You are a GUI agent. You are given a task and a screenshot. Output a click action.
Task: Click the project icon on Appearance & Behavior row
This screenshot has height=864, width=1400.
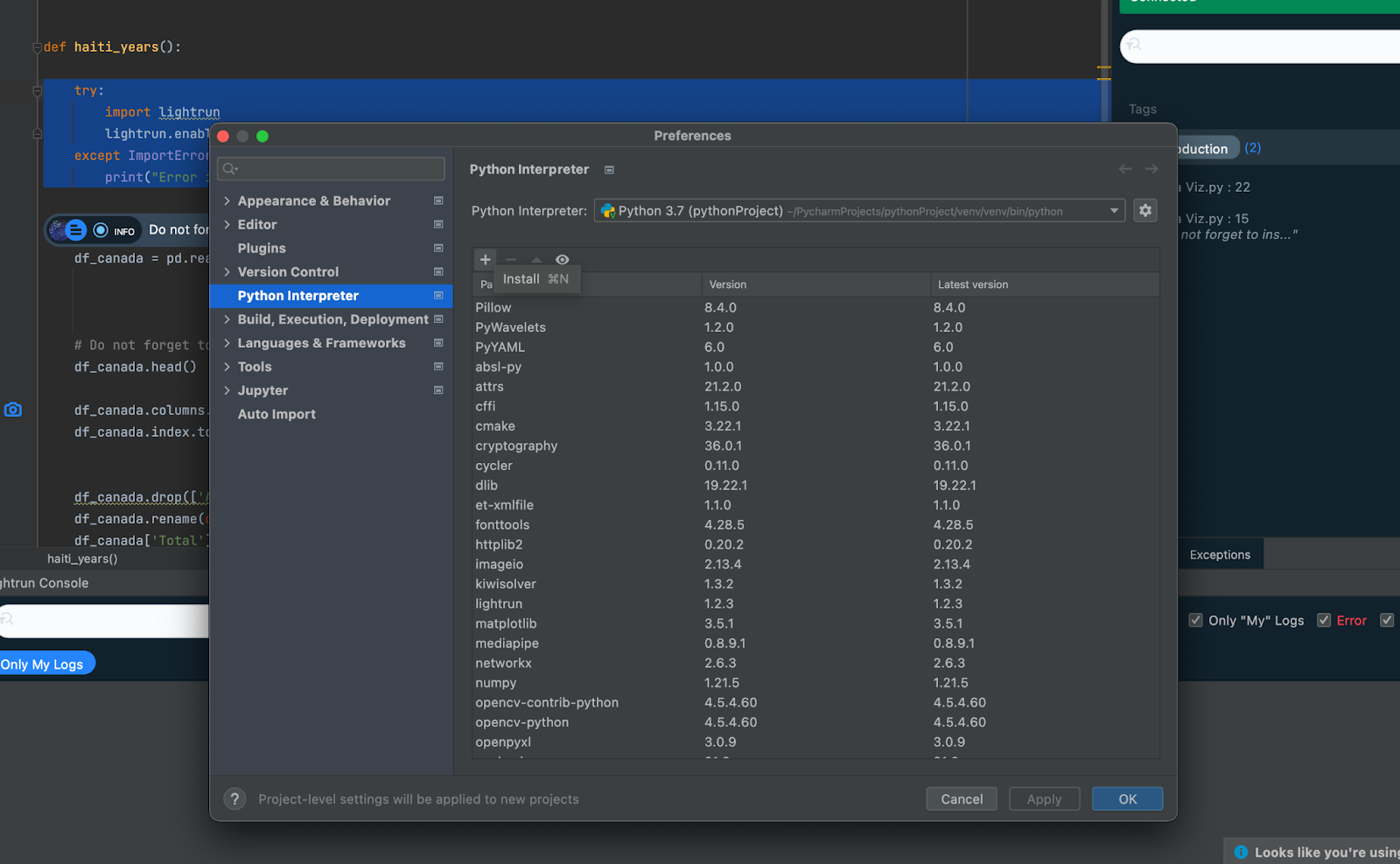pos(438,200)
